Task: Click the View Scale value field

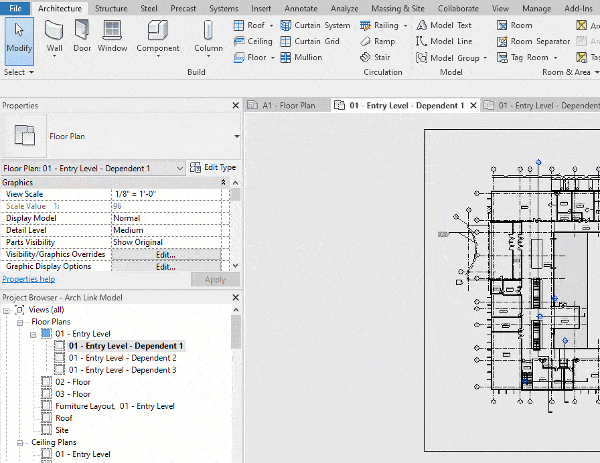Action: pos(166,194)
